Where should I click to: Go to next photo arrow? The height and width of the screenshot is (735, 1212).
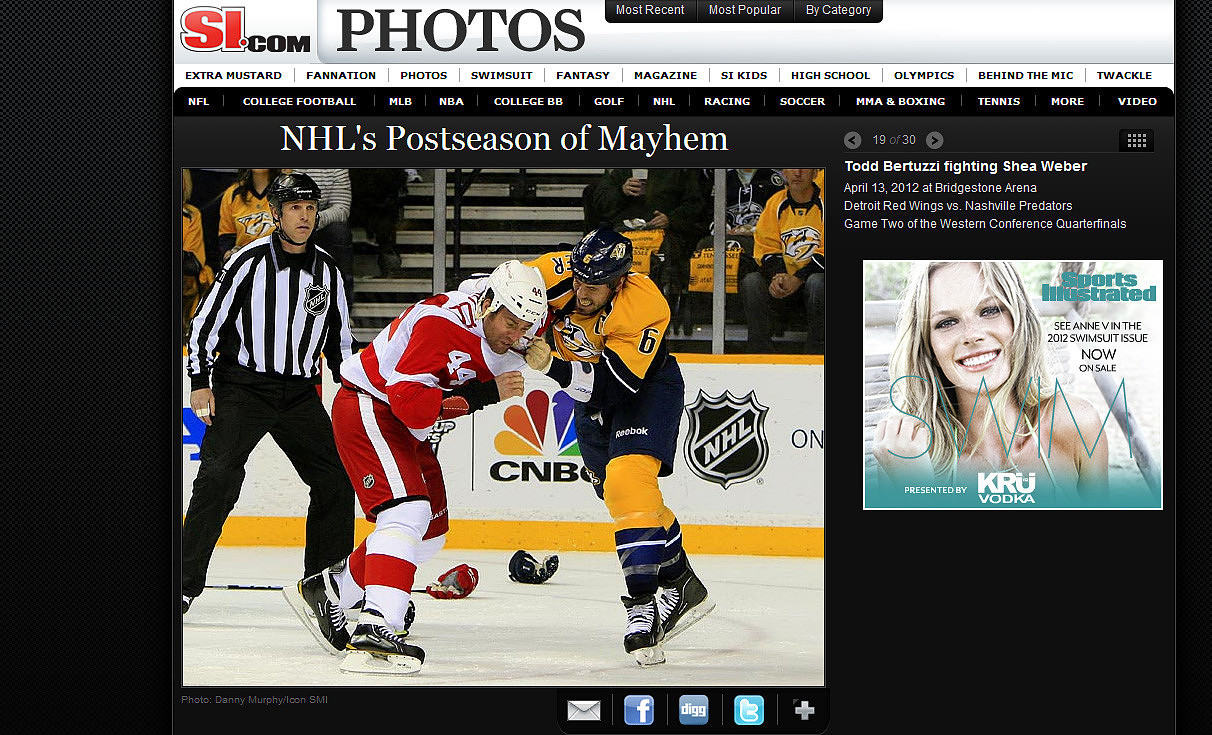coord(934,140)
